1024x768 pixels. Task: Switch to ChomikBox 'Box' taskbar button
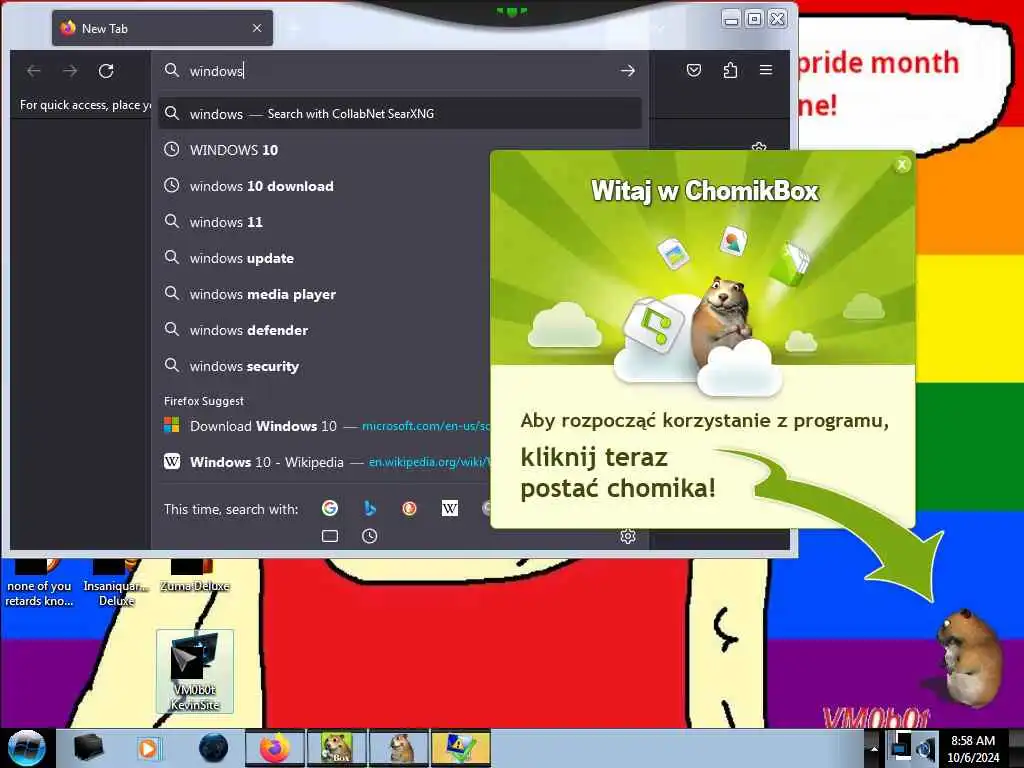click(x=337, y=748)
